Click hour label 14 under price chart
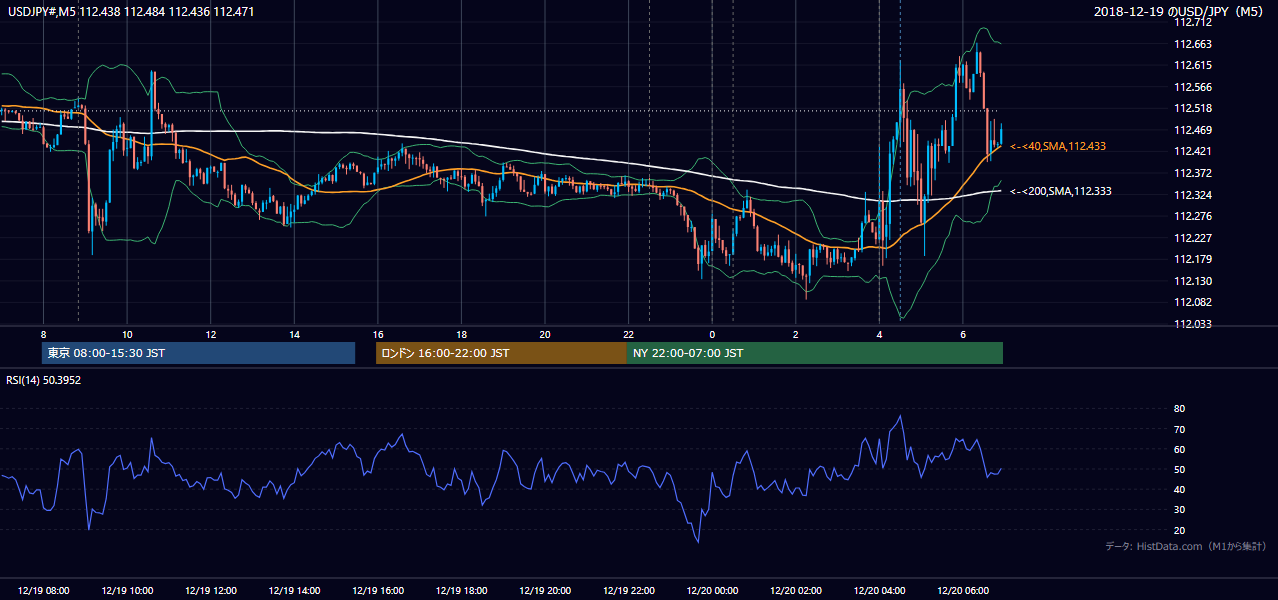This screenshot has height=600, width=1278. pos(294,333)
